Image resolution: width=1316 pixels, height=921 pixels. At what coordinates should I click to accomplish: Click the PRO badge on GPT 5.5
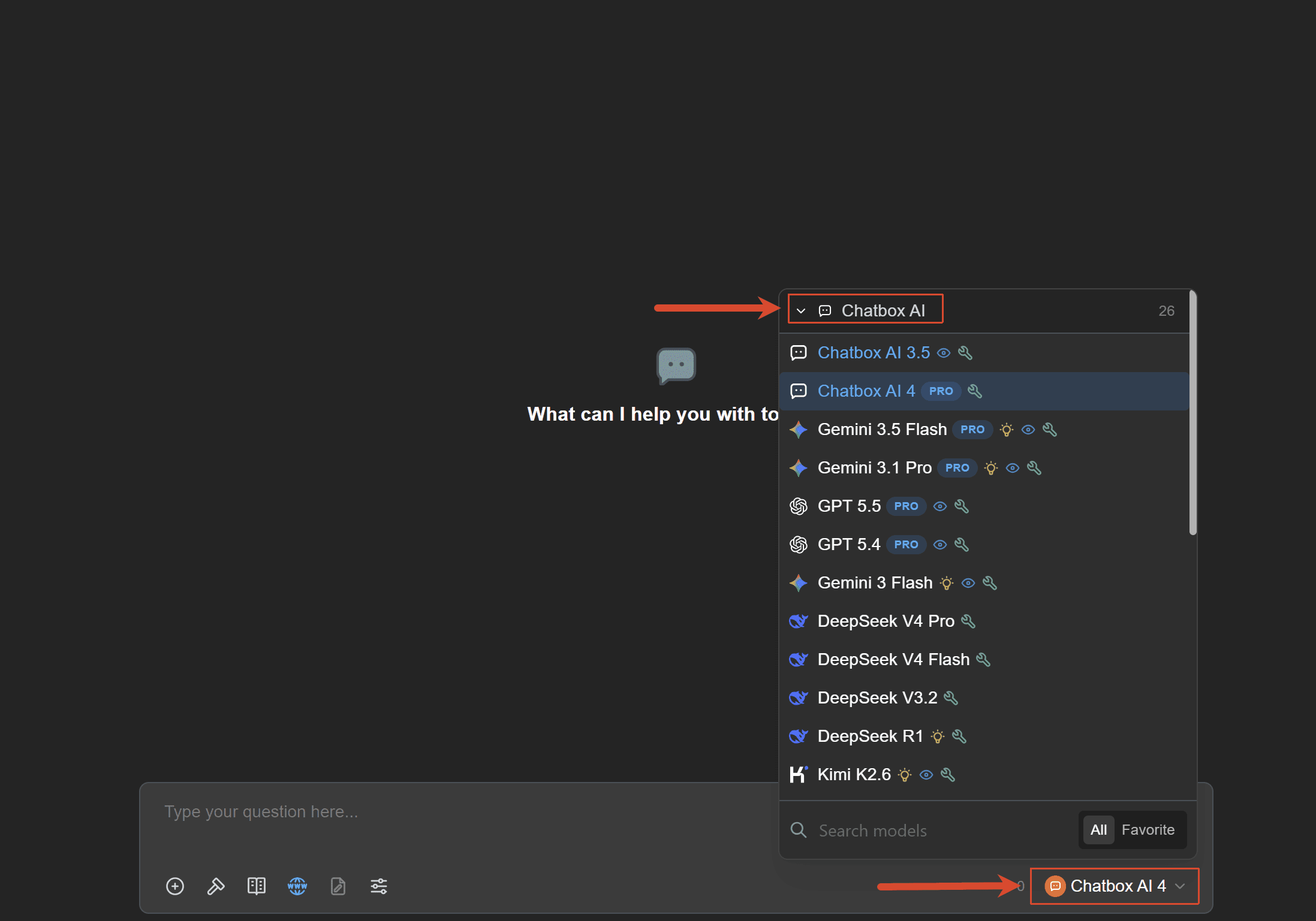tap(906, 506)
